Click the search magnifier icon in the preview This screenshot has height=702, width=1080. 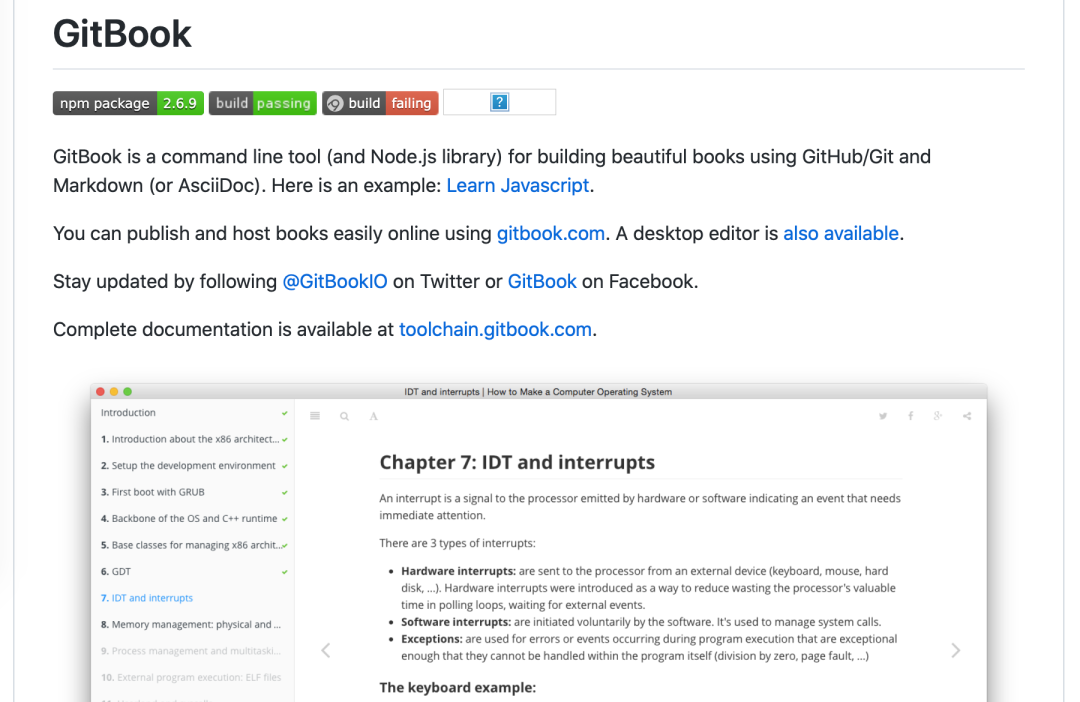(344, 416)
